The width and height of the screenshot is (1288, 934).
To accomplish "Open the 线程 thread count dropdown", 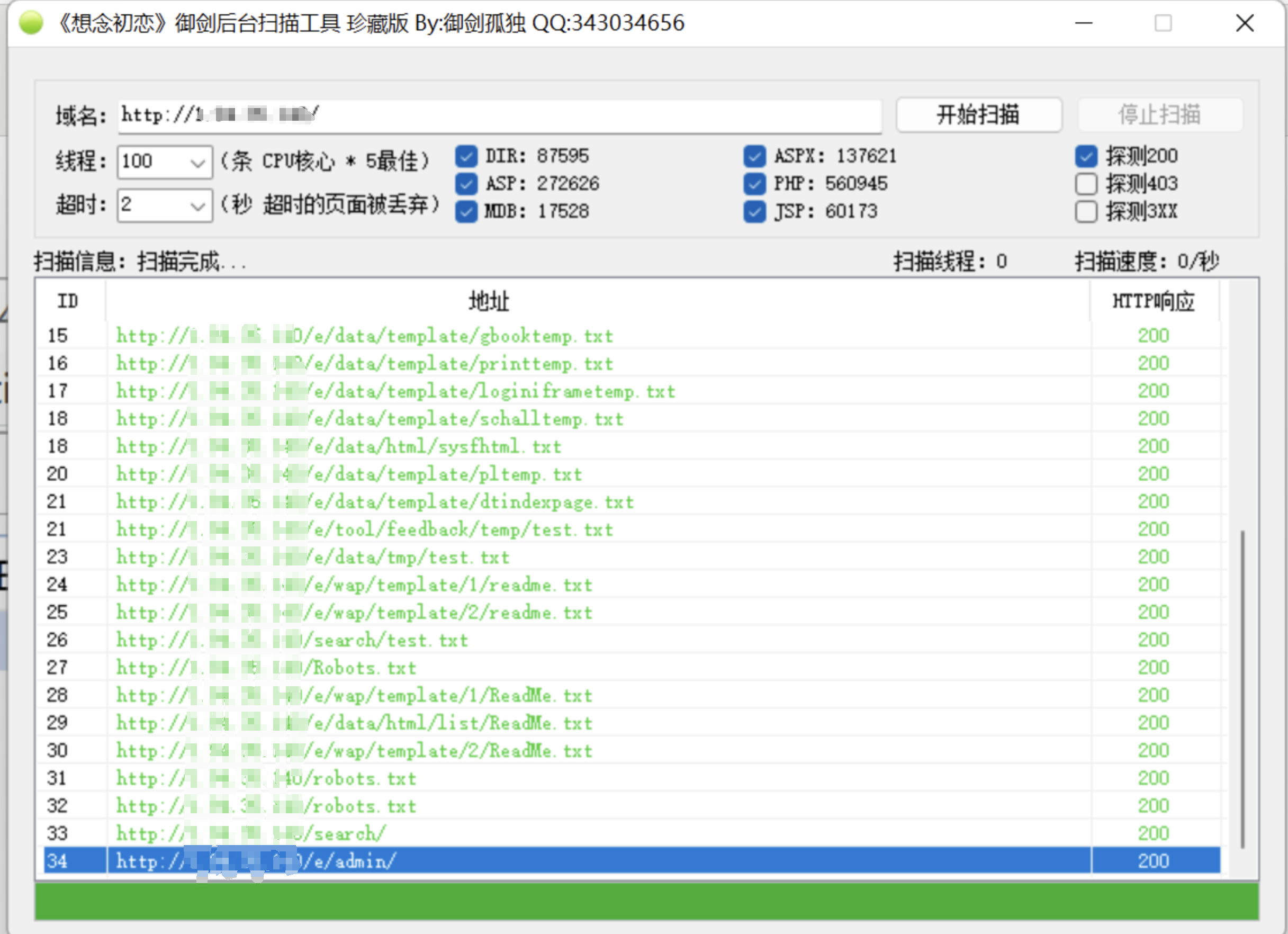I will click(x=197, y=163).
